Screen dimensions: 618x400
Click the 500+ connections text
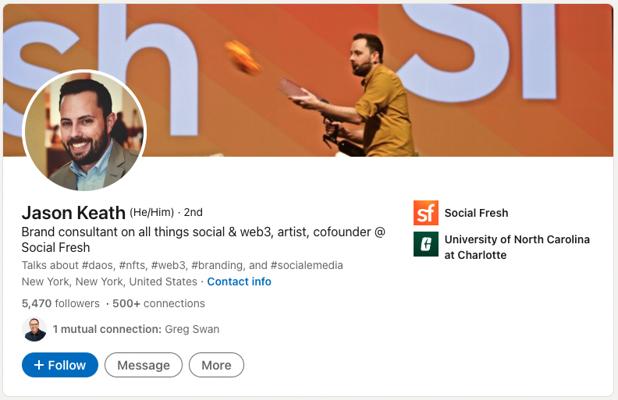[x=159, y=303]
